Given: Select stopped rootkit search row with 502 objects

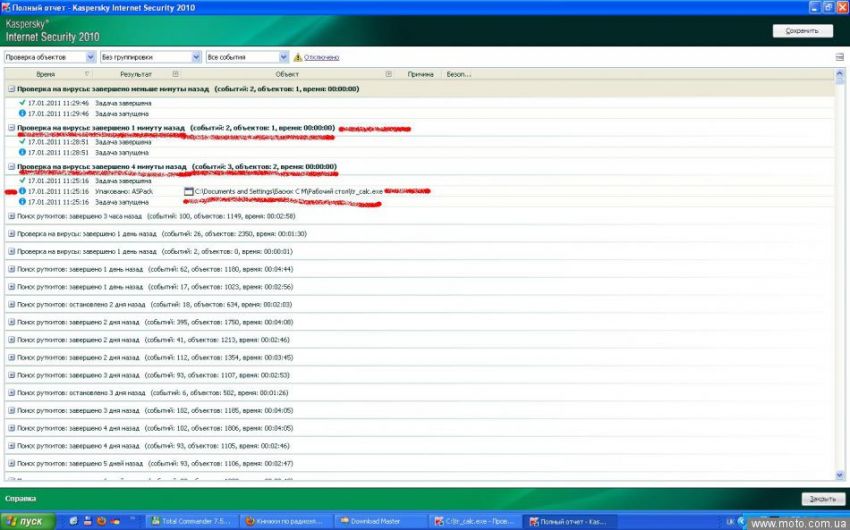Looking at the screenshot, I should tap(419, 392).
